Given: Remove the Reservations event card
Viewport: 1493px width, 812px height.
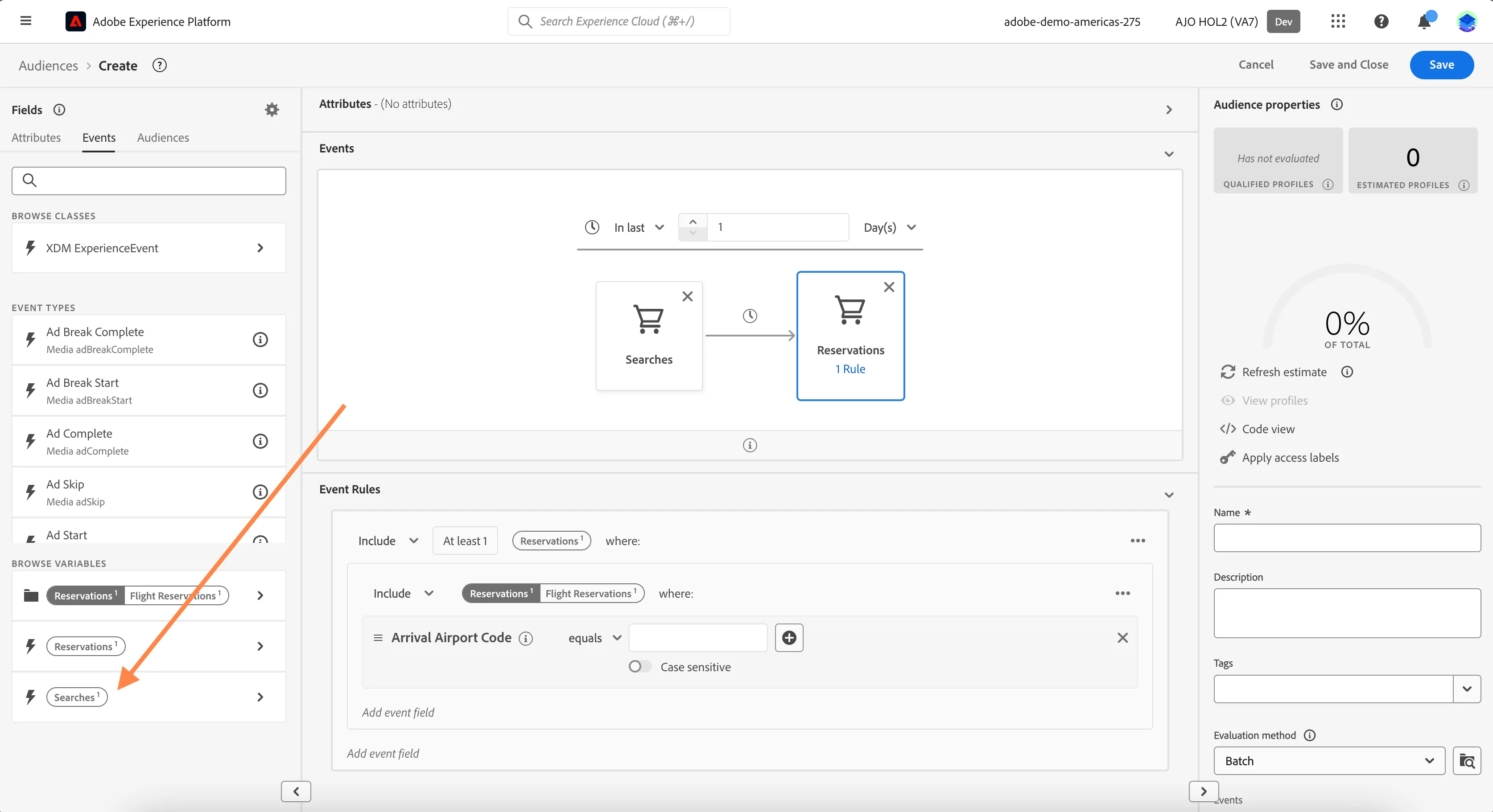Looking at the screenshot, I should (888, 287).
